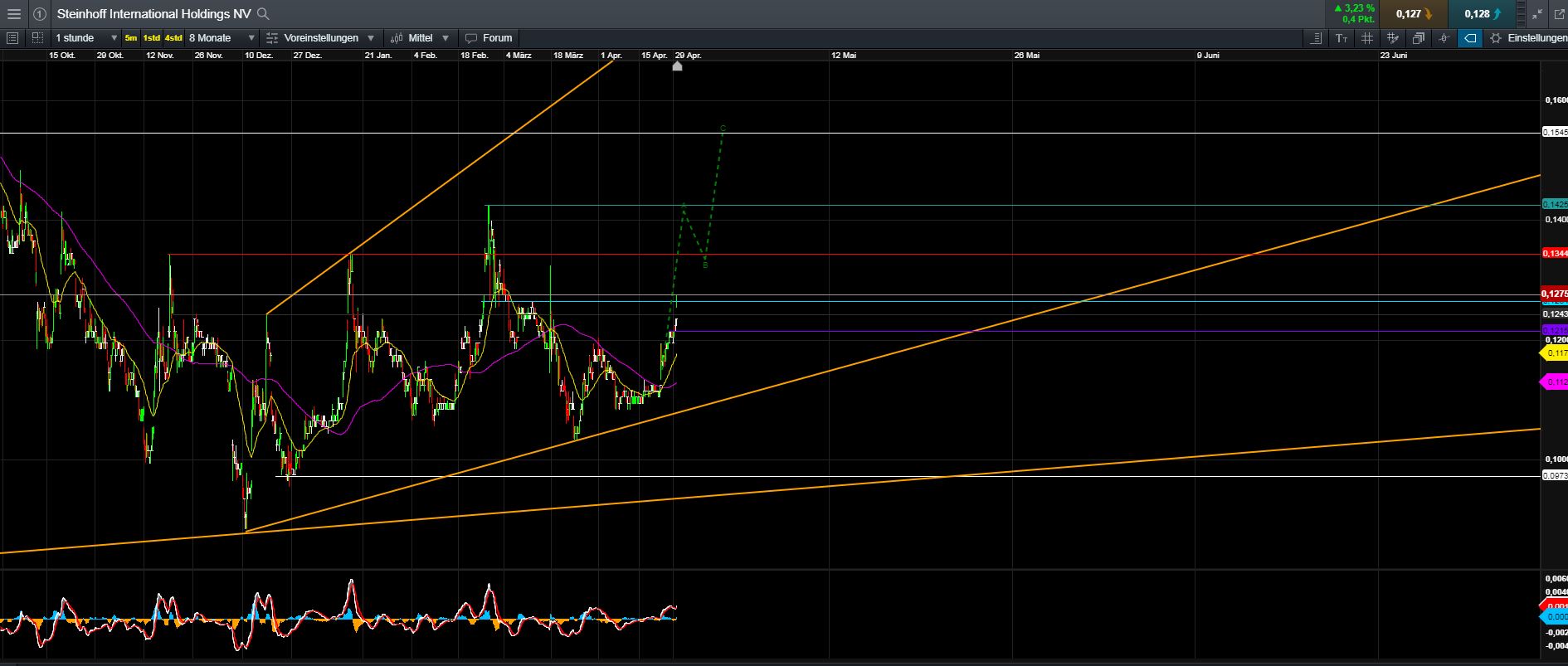Toggle the active price label tag icon
Screen dimensions: 1568x666
[1470, 38]
